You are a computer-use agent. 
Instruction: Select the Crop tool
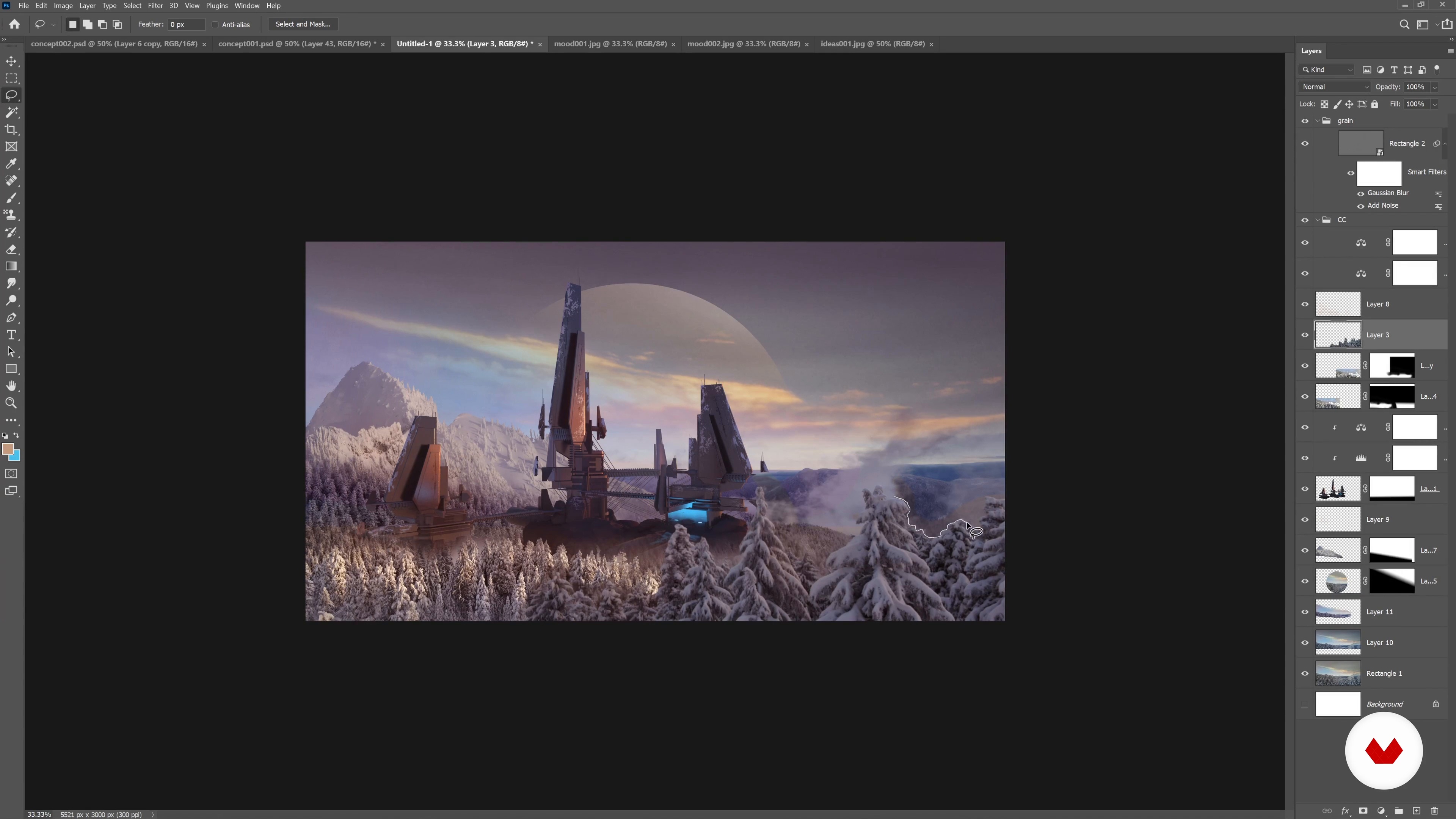[11, 129]
